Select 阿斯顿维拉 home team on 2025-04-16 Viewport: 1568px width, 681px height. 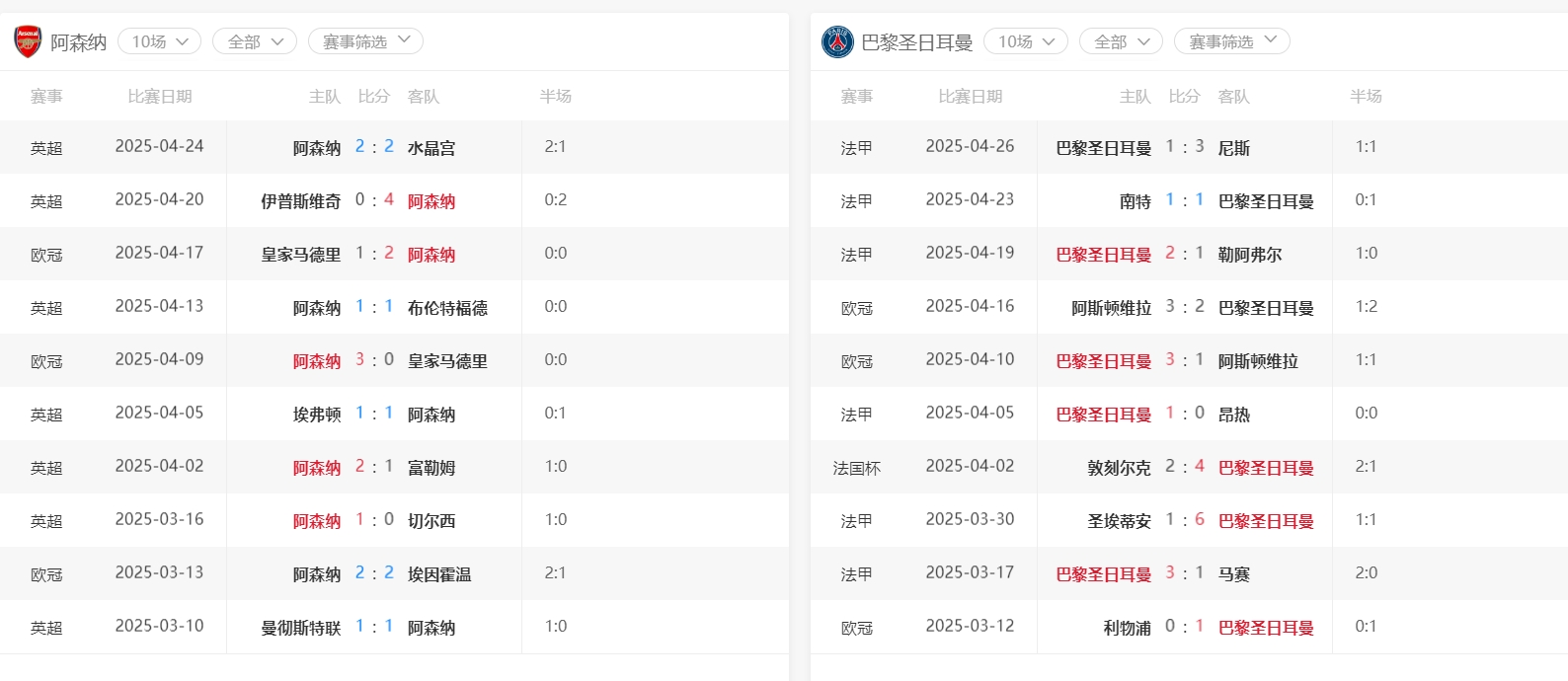coord(1111,308)
